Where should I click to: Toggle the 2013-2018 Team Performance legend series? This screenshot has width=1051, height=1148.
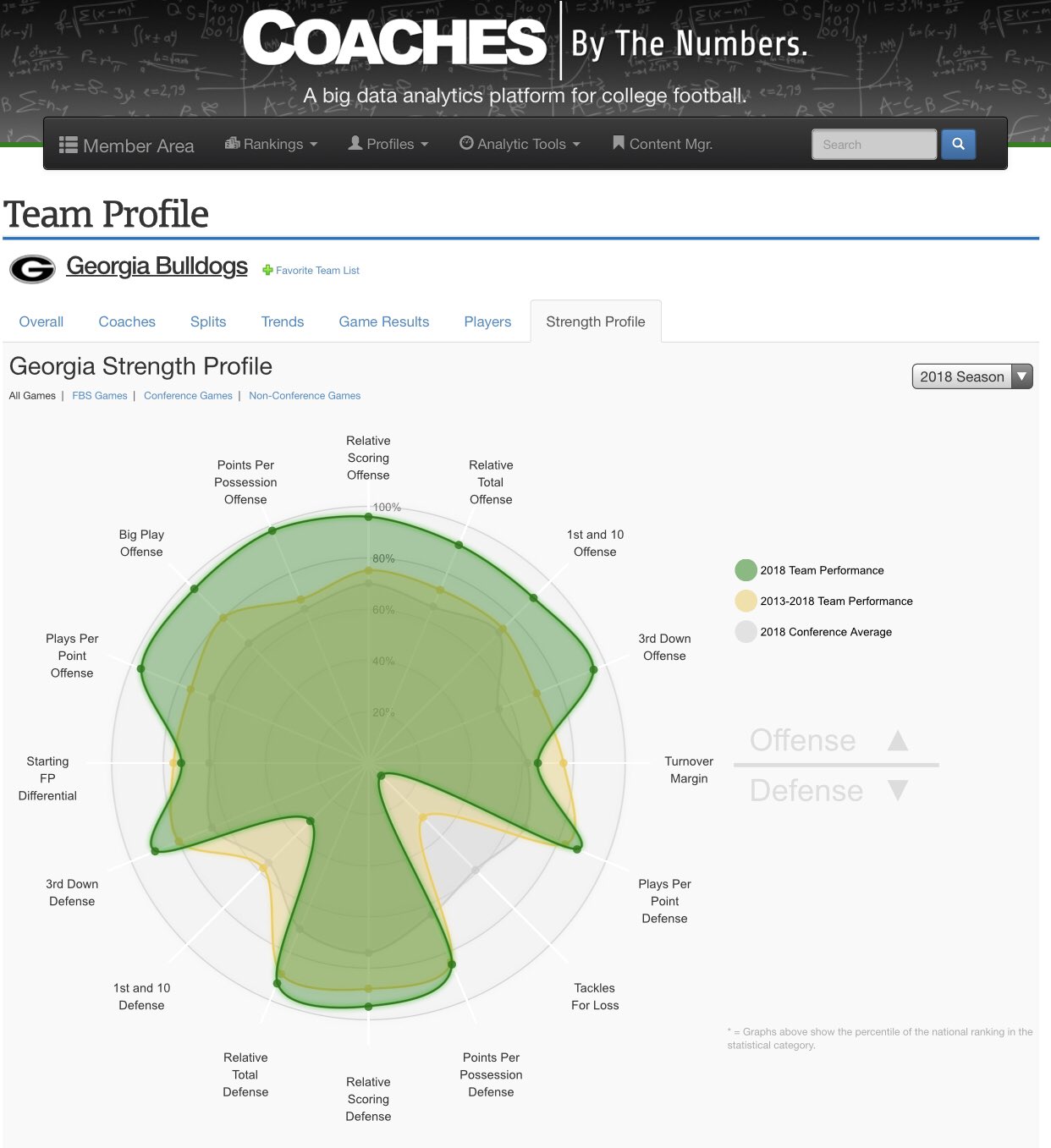pyautogui.click(x=836, y=601)
